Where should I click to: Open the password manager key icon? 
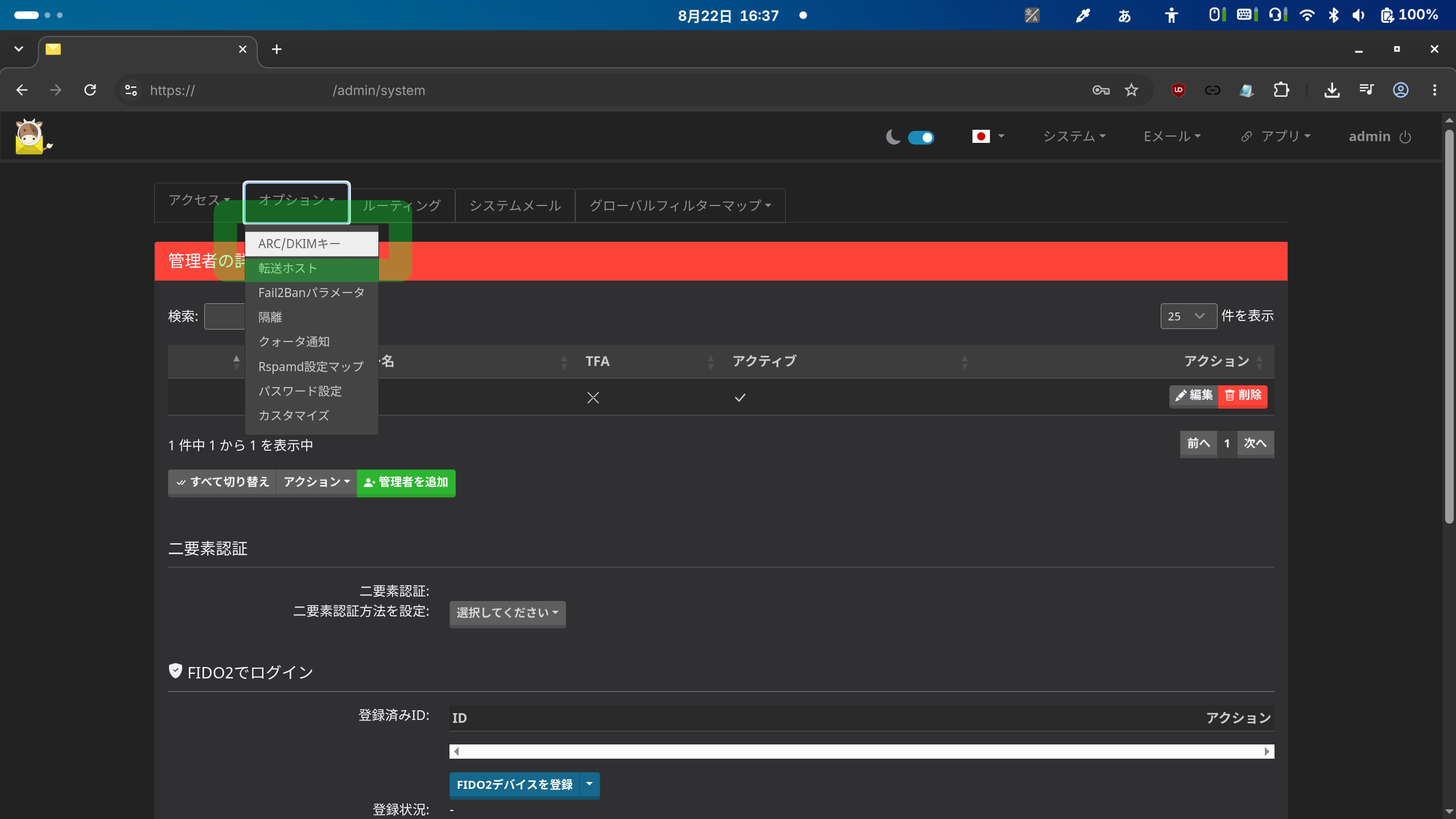point(1101,90)
